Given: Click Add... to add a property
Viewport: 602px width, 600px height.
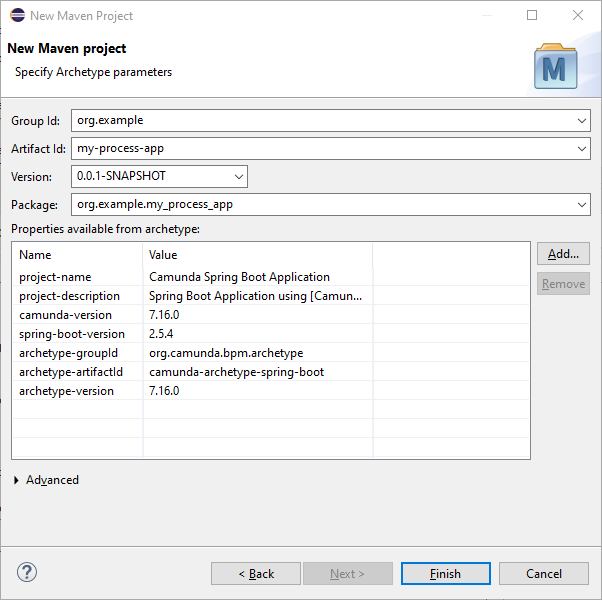Looking at the screenshot, I should click(563, 254).
